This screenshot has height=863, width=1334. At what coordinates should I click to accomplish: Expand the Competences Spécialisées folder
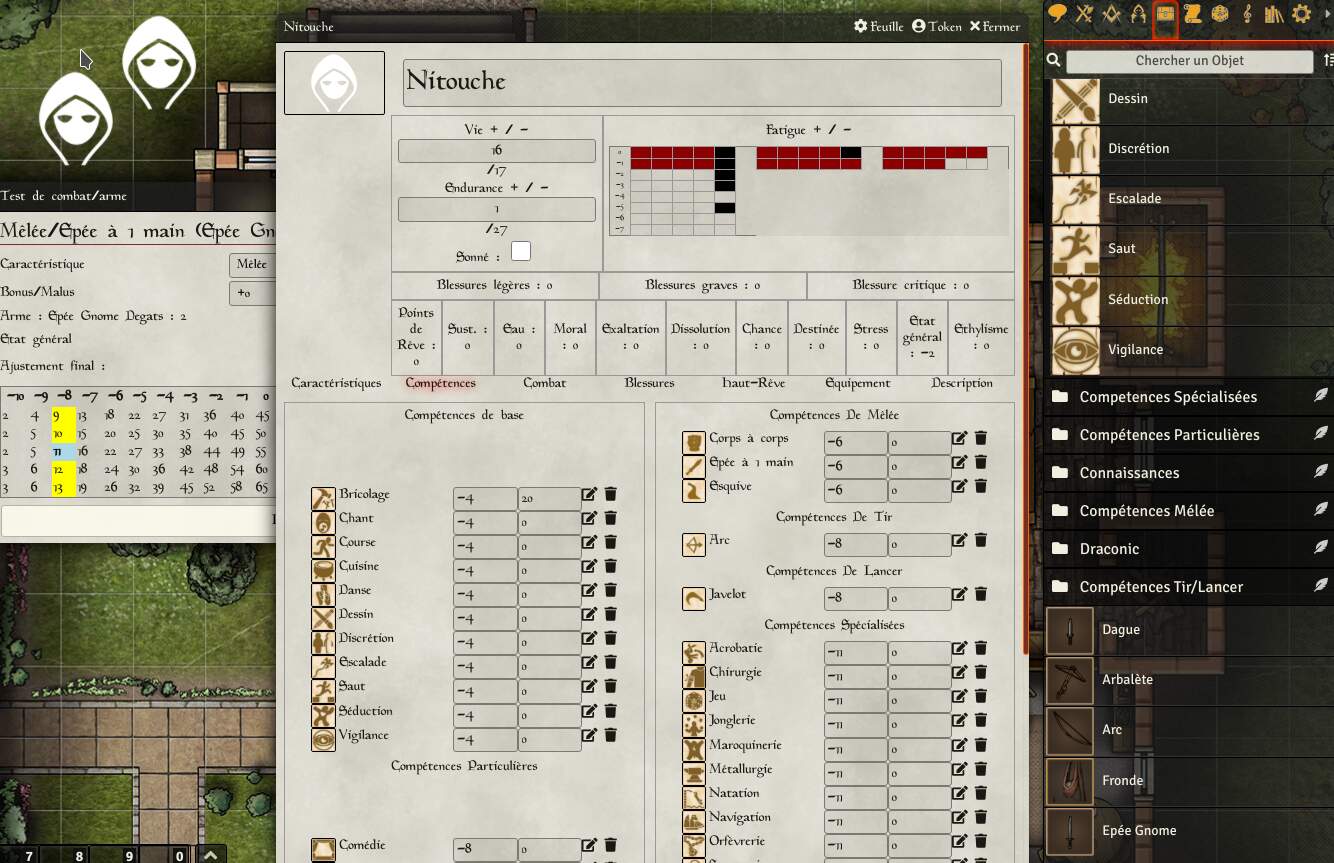pos(1189,397)
